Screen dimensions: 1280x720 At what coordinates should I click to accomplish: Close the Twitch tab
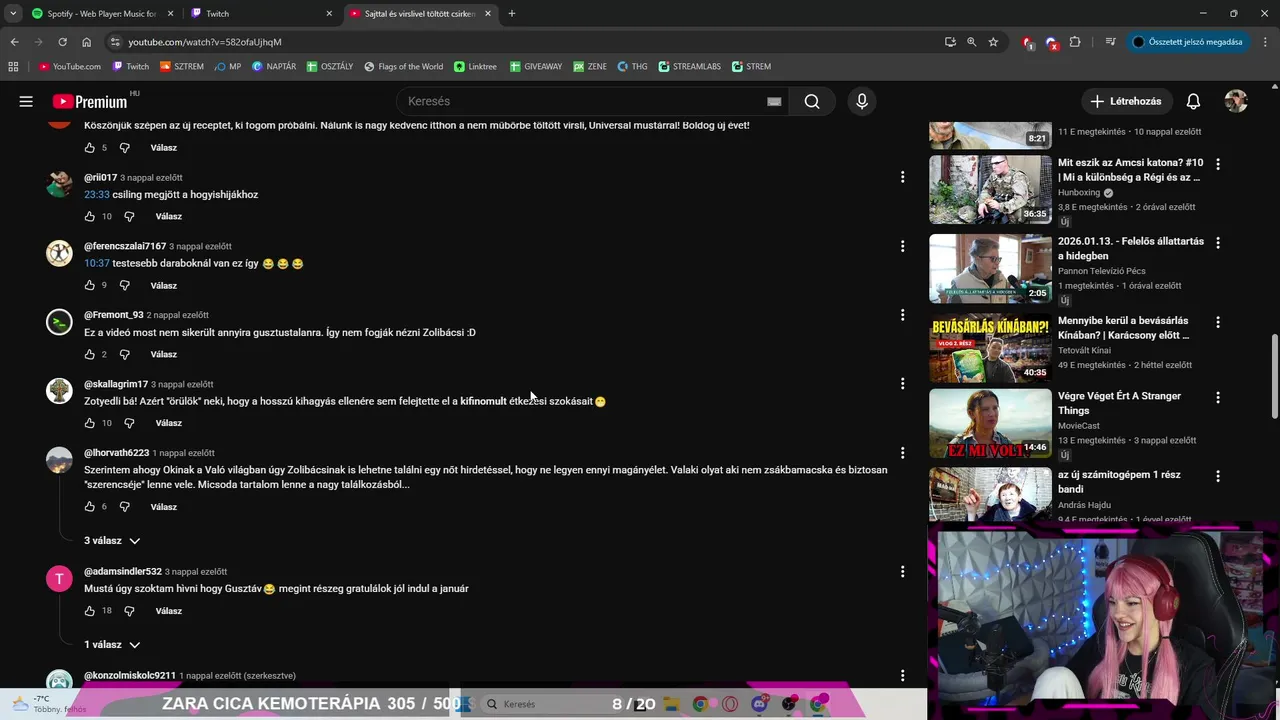(329, 13)
